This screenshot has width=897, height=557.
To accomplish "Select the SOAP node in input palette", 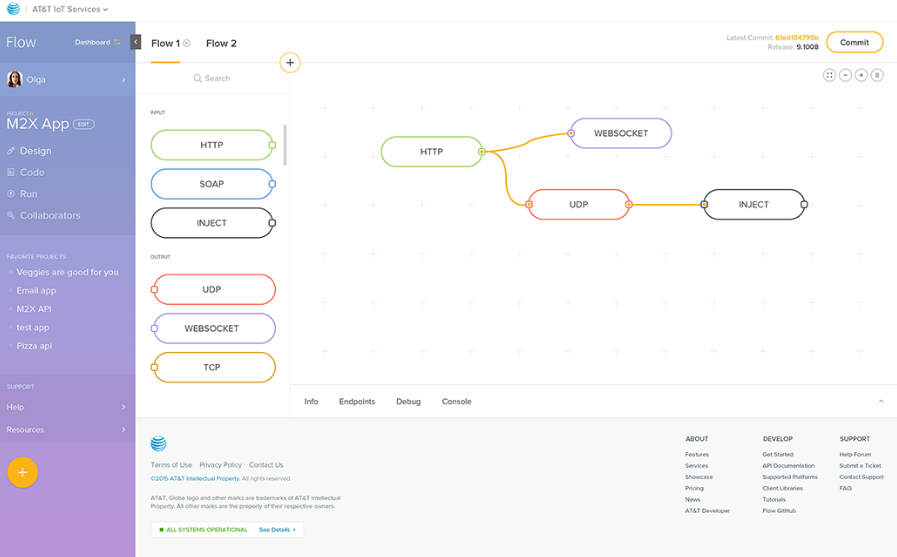I will coord(213,184).
